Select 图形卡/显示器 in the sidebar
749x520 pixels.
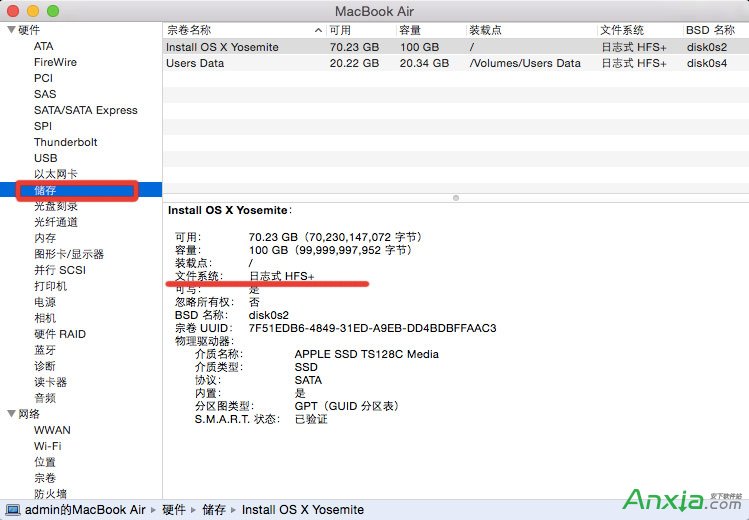click(x=69, y=254)
